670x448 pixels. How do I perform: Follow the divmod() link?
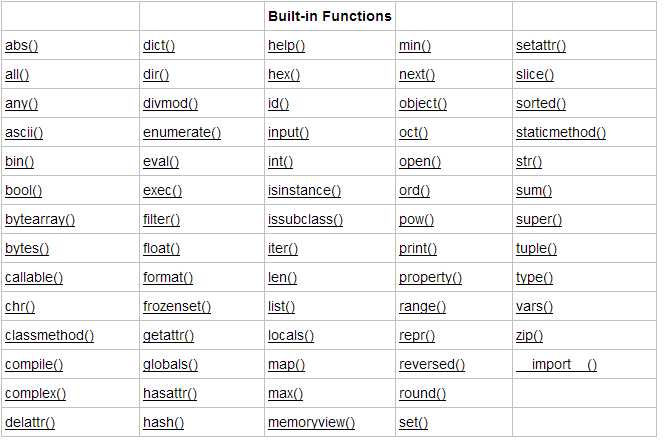click(x=170, y=103)
